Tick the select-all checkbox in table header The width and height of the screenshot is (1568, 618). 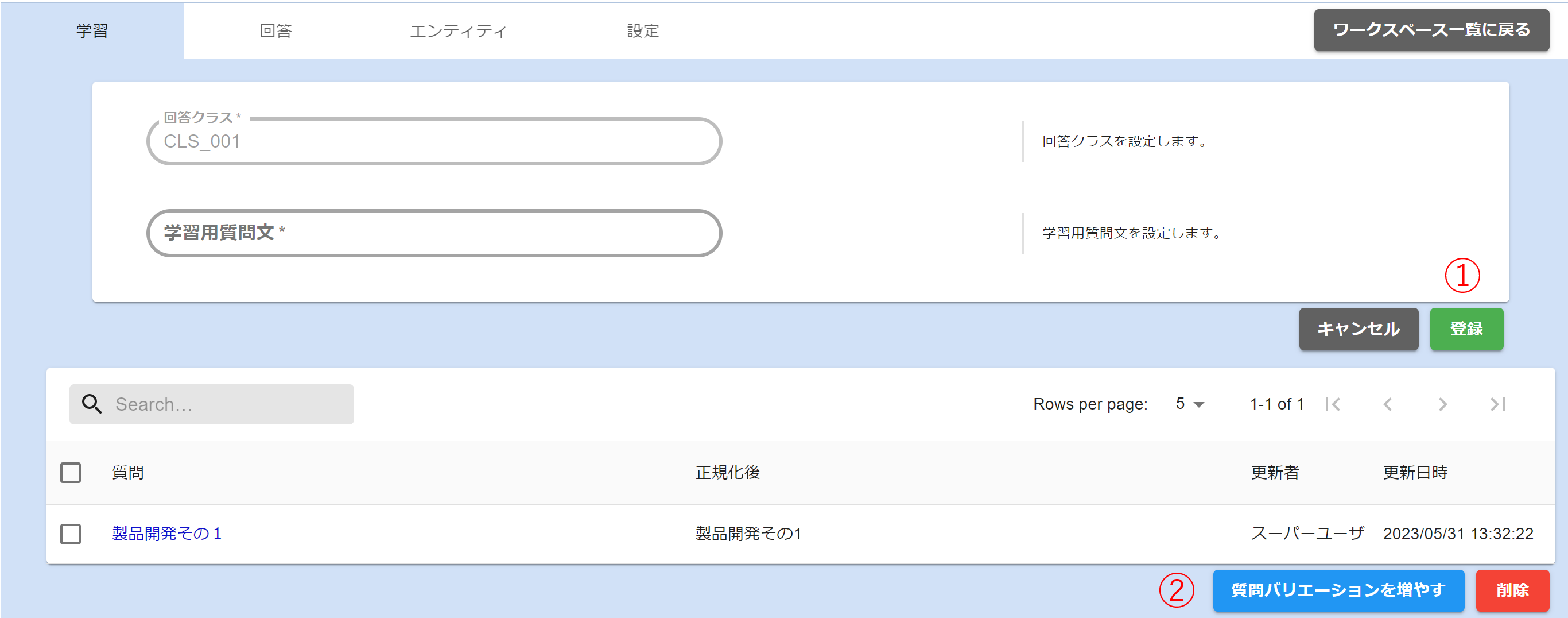pyautogui.click(x=71, y=473)
